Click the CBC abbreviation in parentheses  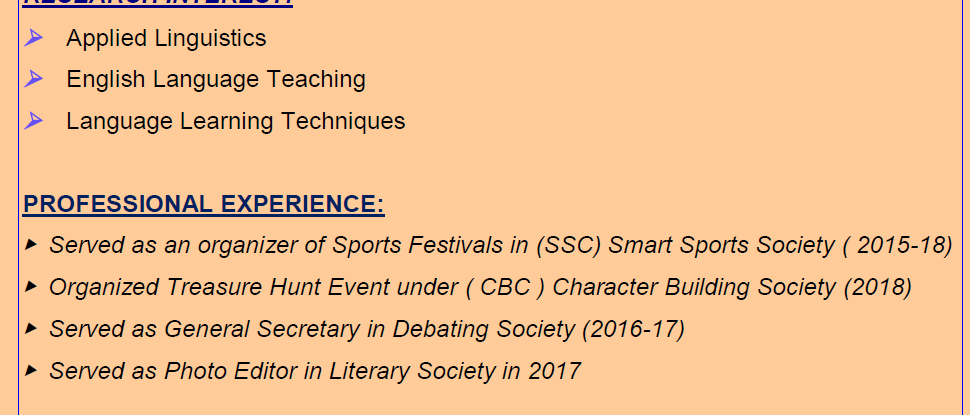[x=505, y=287]
